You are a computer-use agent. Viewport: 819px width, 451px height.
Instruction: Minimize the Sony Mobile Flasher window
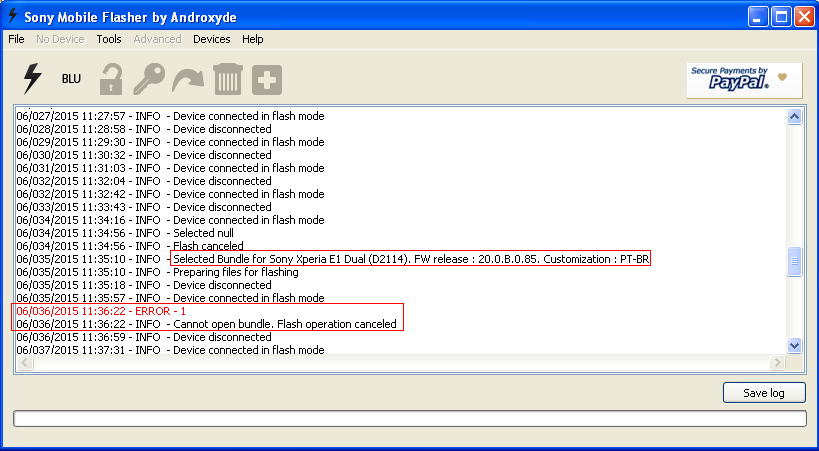(x=757, y=17)
